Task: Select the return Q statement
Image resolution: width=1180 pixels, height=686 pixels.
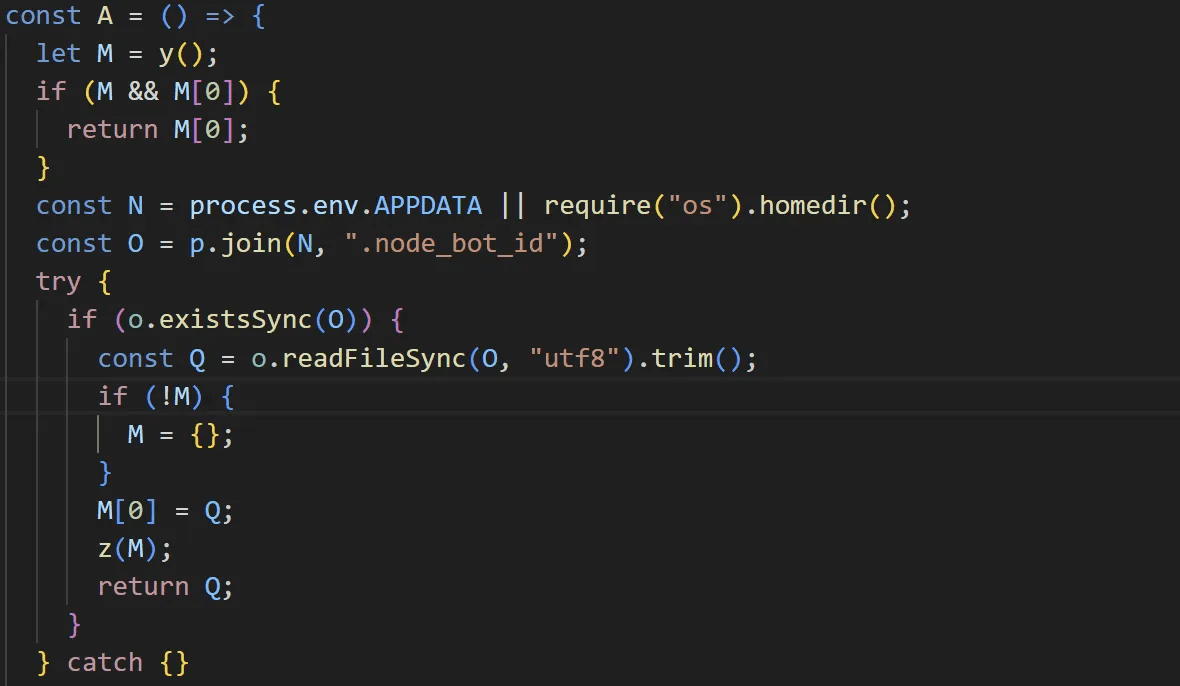Action: tap(160, 586)
